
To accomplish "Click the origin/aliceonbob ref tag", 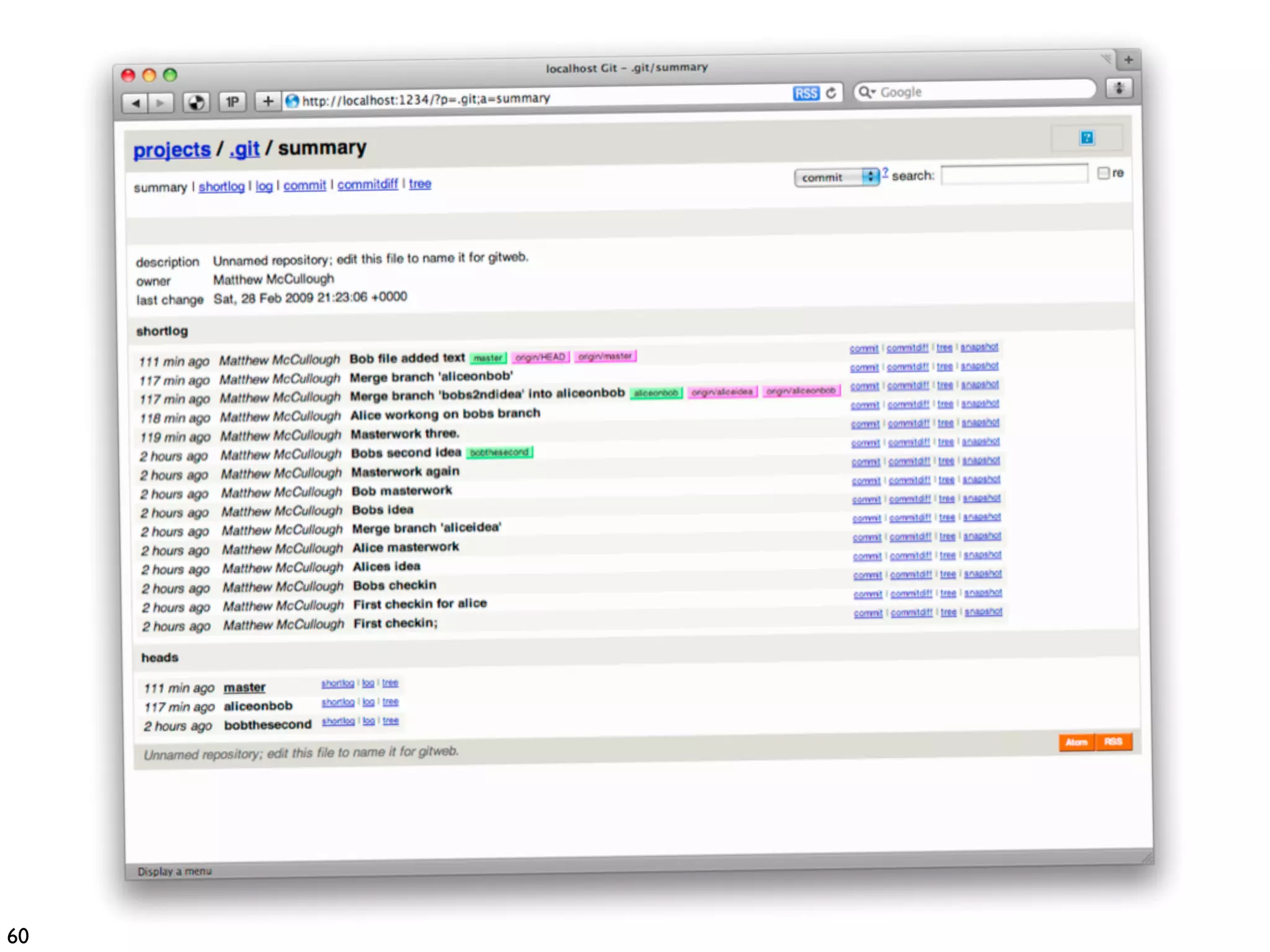I will pyautogui.click(x=801, y=390).
